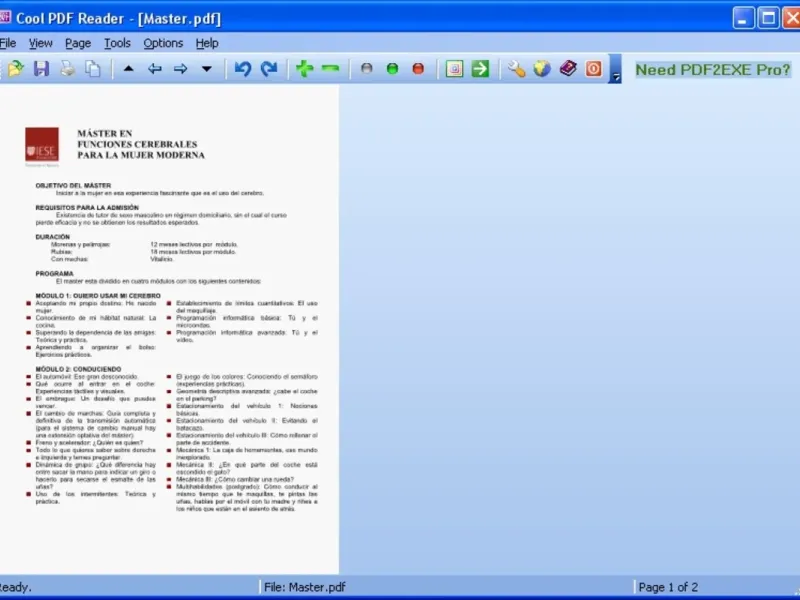Go to first page with up triangle
Image resolution: width=800 pixels, height=600 pixels.
pyautogui.click(x=129, y=68)
